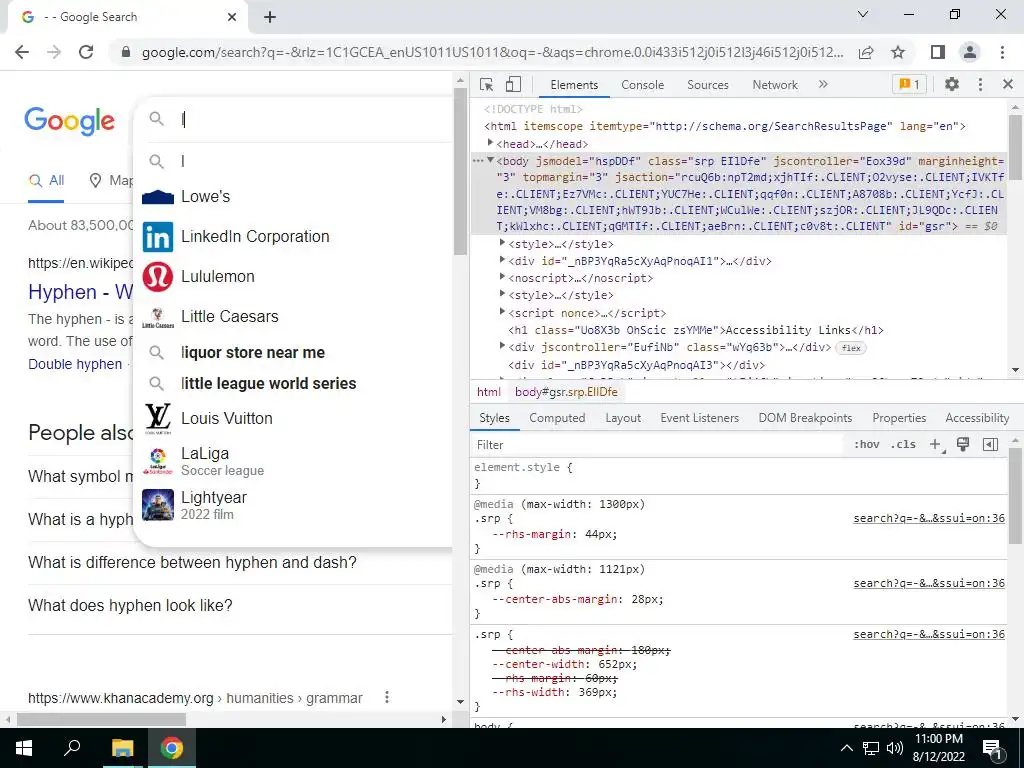1024x768 pixels.
Task: Expand the head element node
Action: pos(490,144)
